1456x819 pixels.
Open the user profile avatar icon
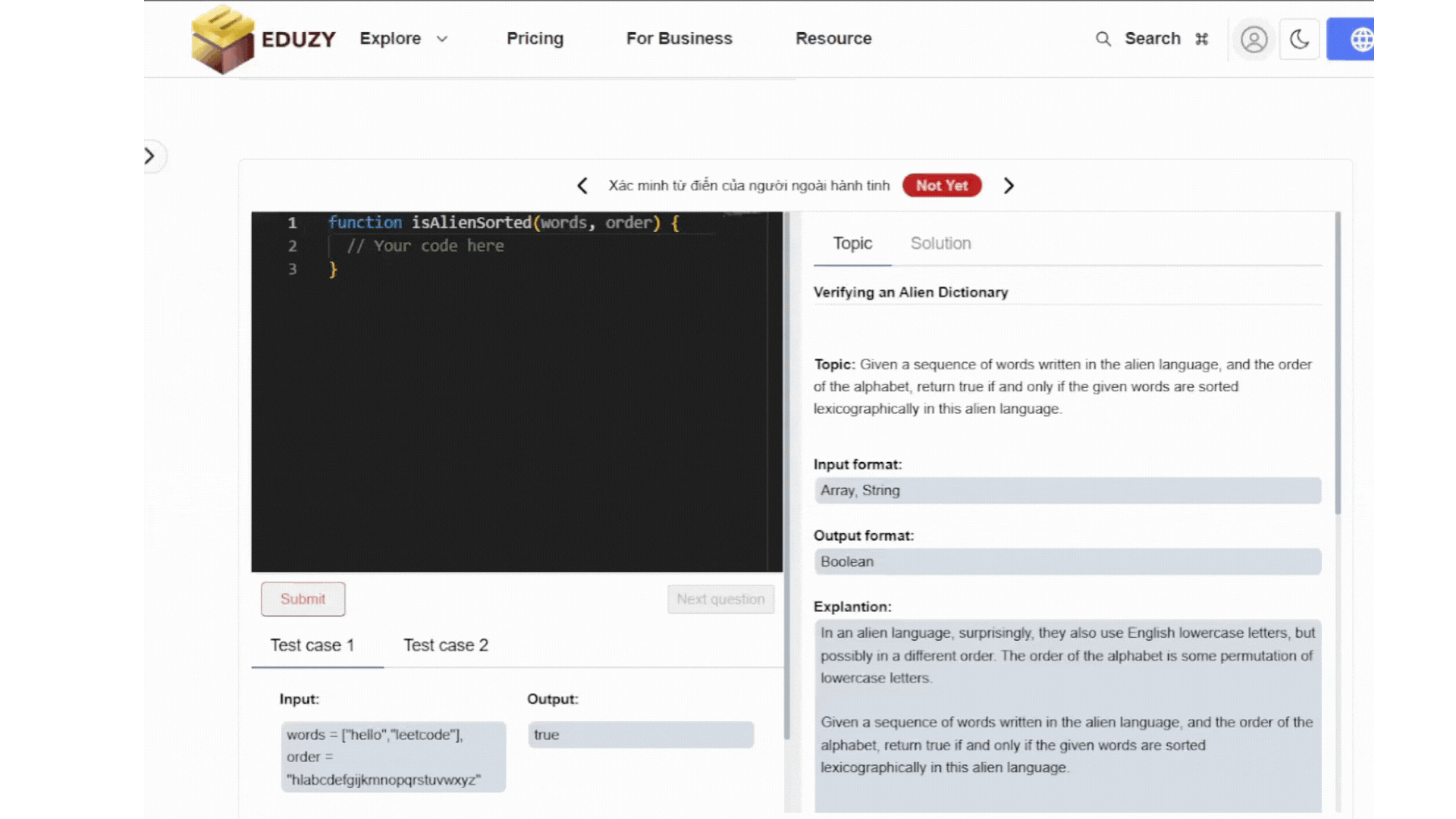pyautogui.click(x=1254, y=39)
